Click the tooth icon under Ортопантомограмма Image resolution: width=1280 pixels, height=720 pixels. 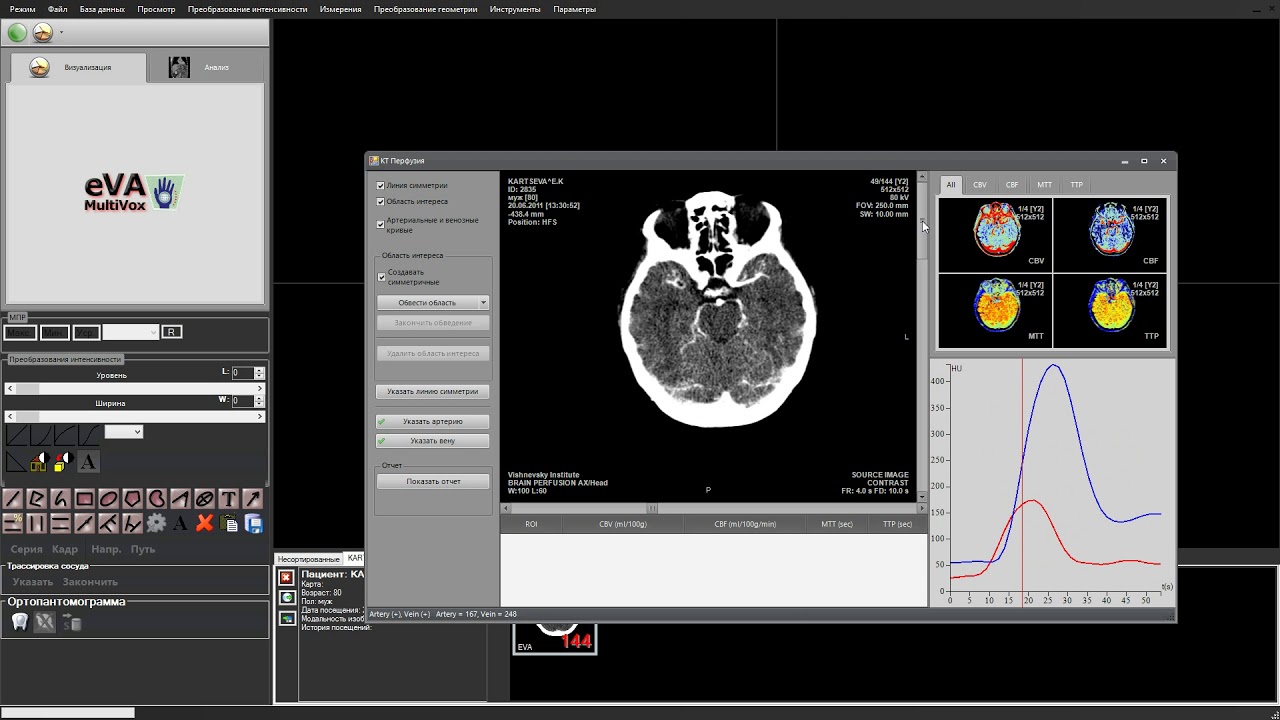pos(19,622)
